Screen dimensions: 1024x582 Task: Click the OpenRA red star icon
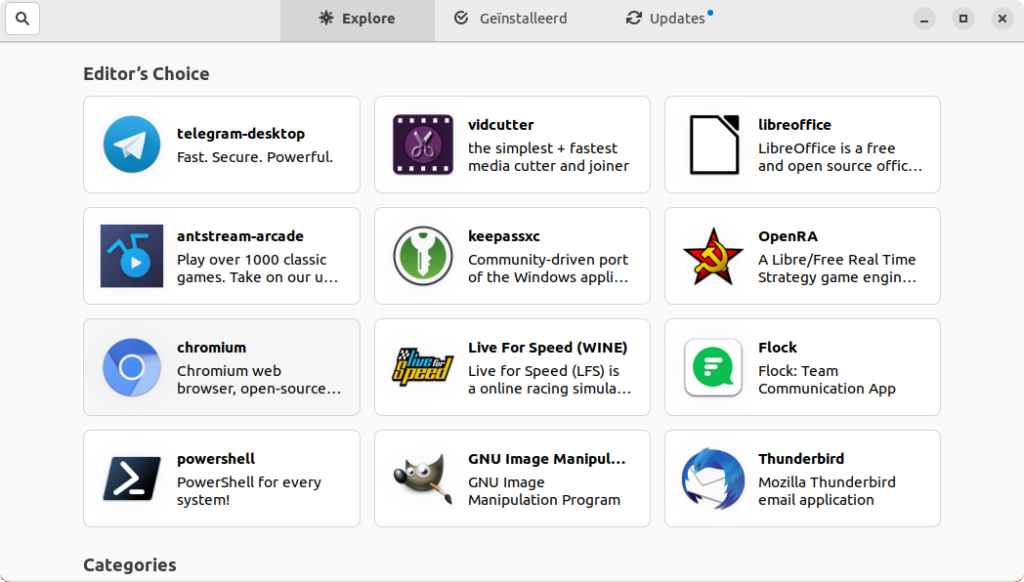[x=713, y=256]
